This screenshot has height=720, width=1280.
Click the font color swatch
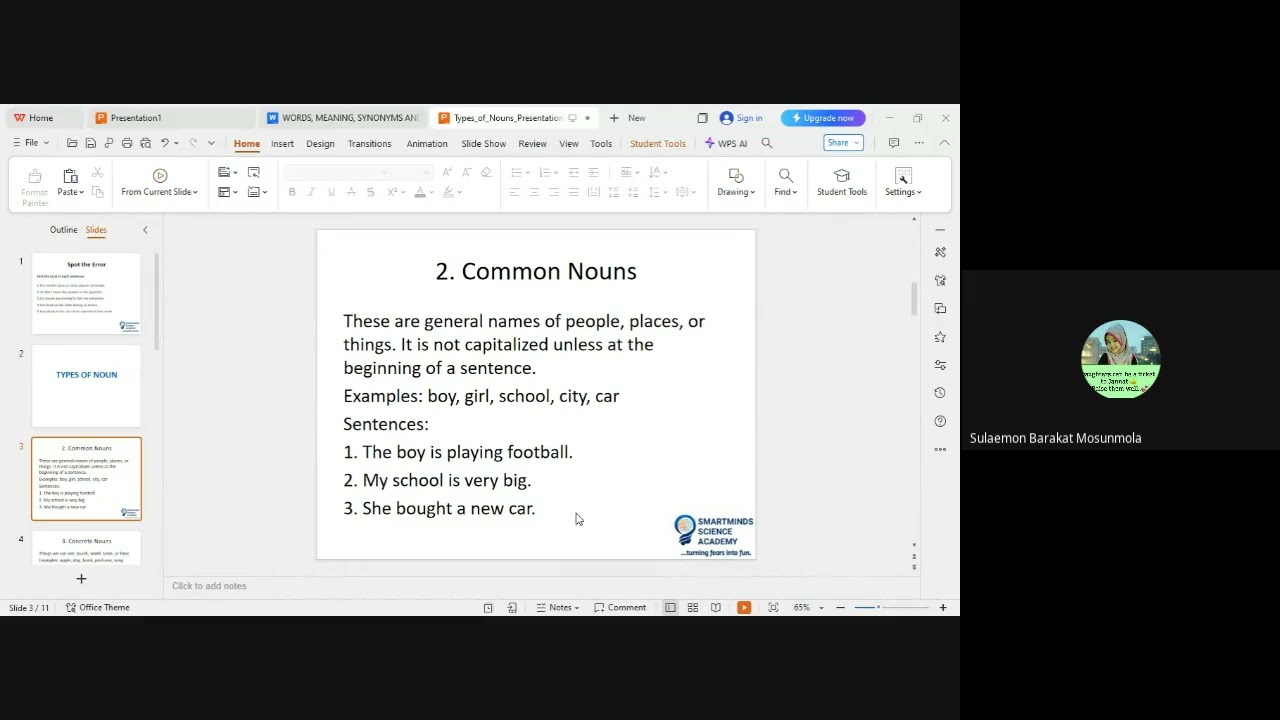click(420, 192)
